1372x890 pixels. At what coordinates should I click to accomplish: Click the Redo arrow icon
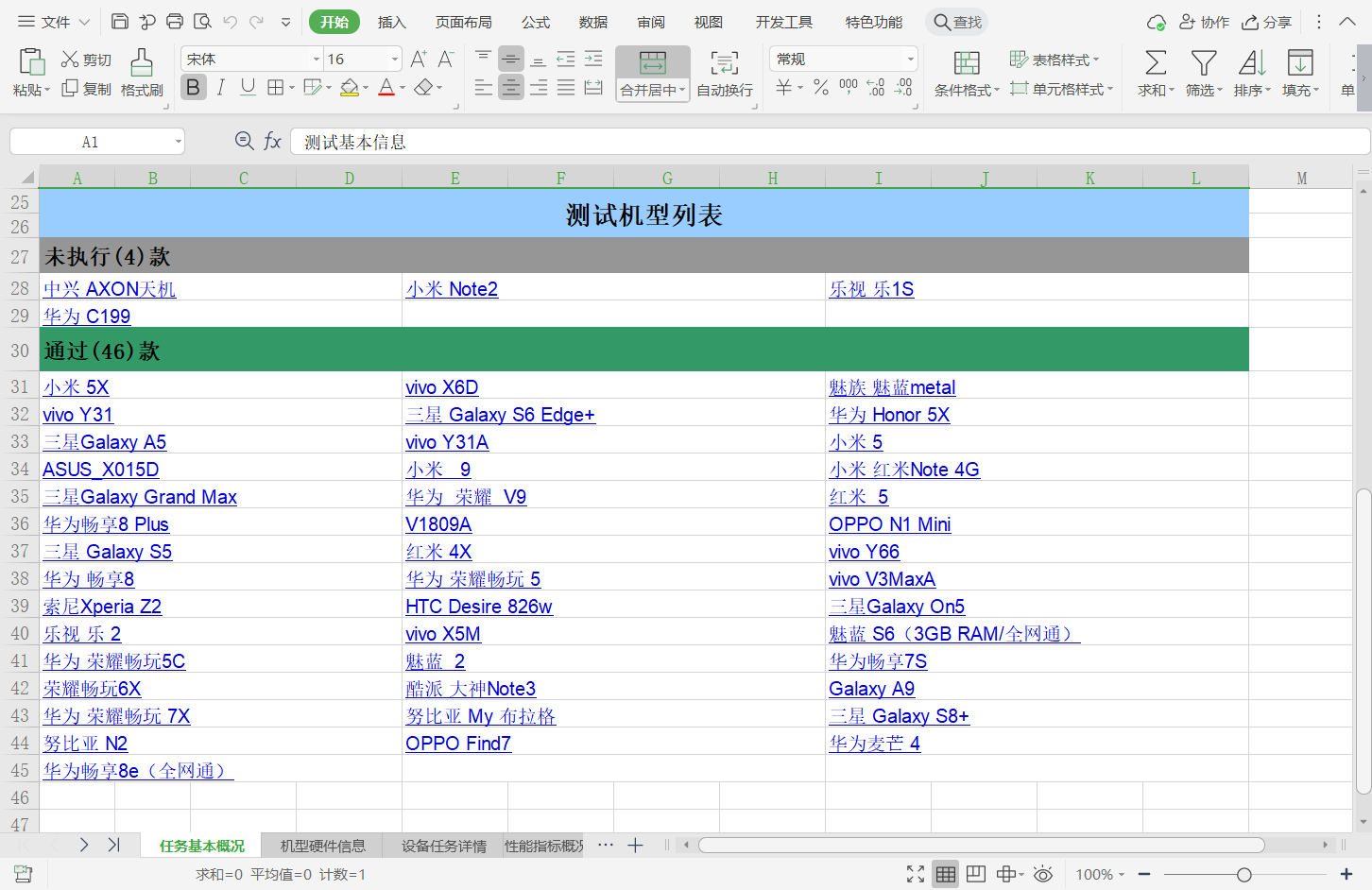[x=256, y=21]
